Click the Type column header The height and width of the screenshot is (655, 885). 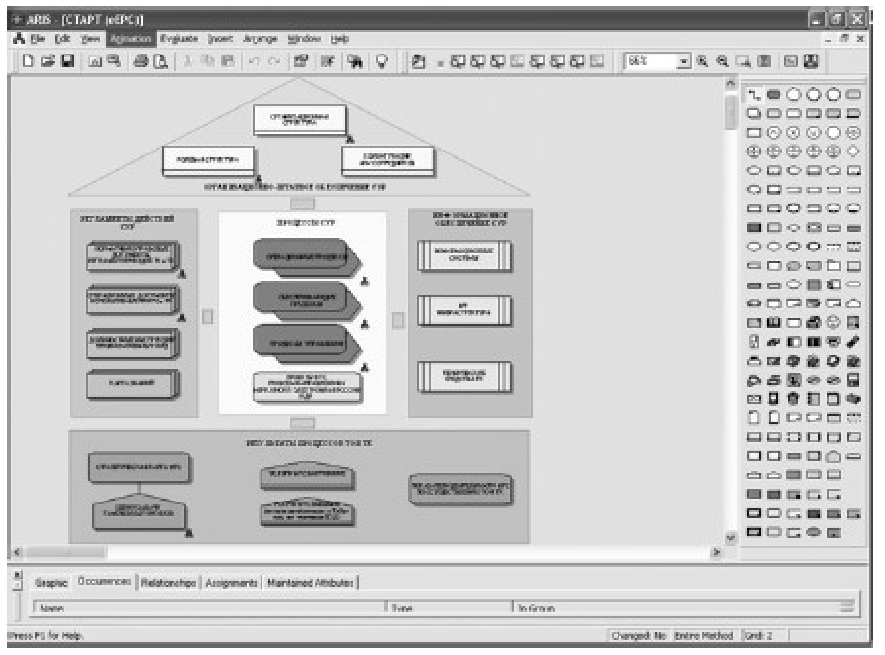tap(450, 608)
